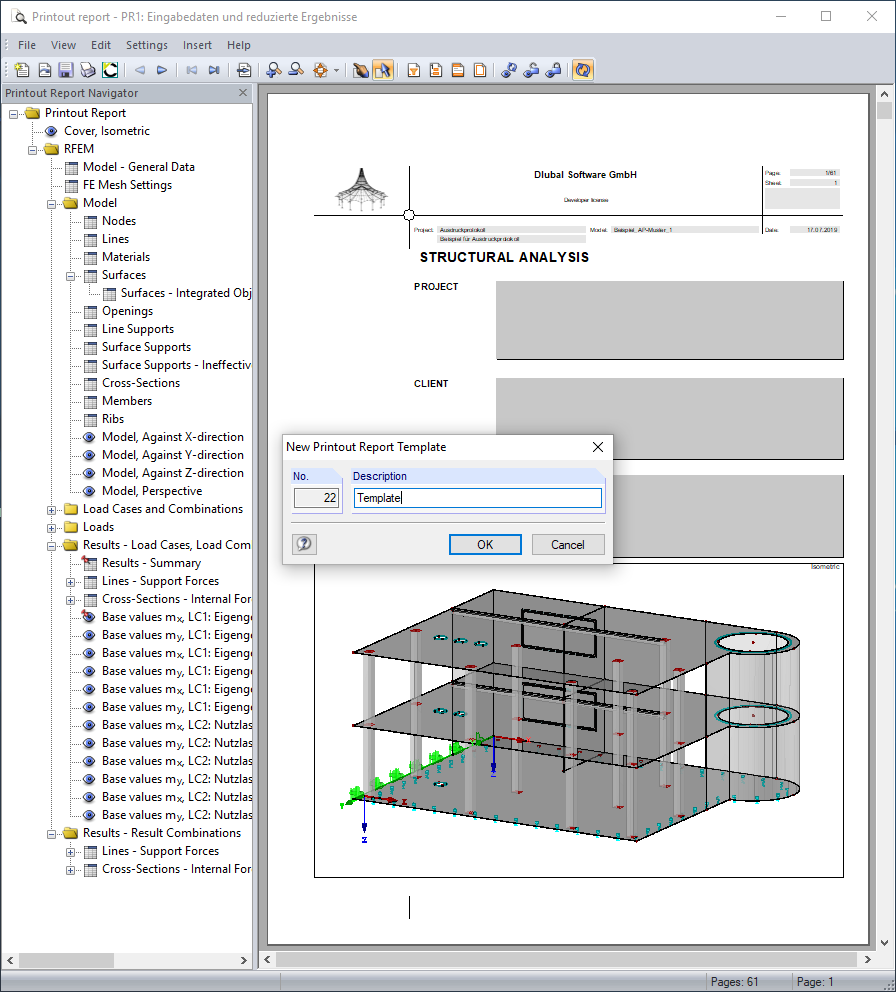Click inside the Description text field
This screenshot has height=992, width=896.
[x=477, y=497]
